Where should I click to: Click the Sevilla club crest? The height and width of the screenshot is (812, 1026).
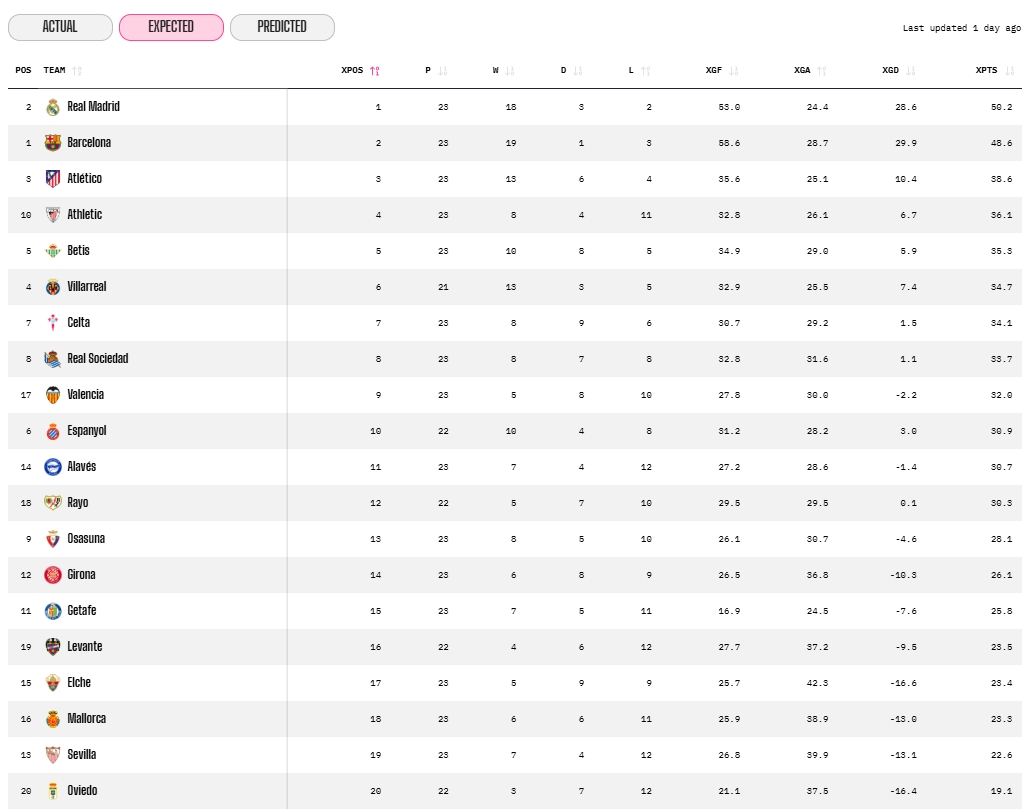(53, 754)
